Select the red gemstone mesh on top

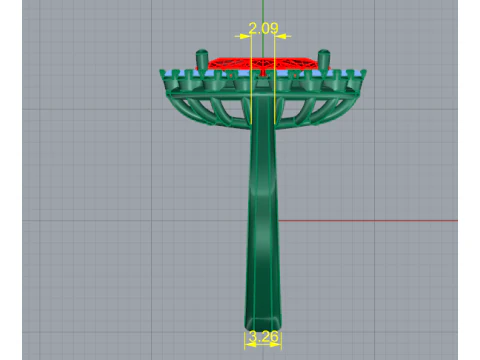263,64
